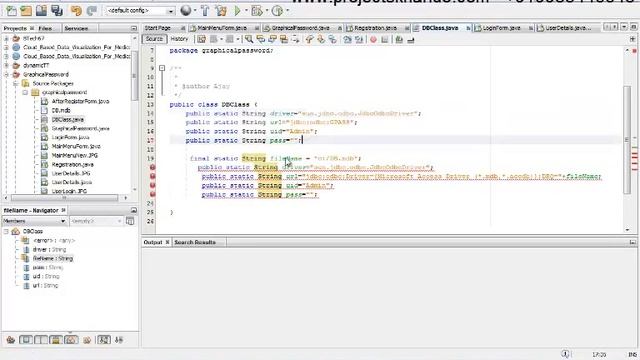
Task: Click the Find Next Occurrence icon
Action: coord(272,40)
